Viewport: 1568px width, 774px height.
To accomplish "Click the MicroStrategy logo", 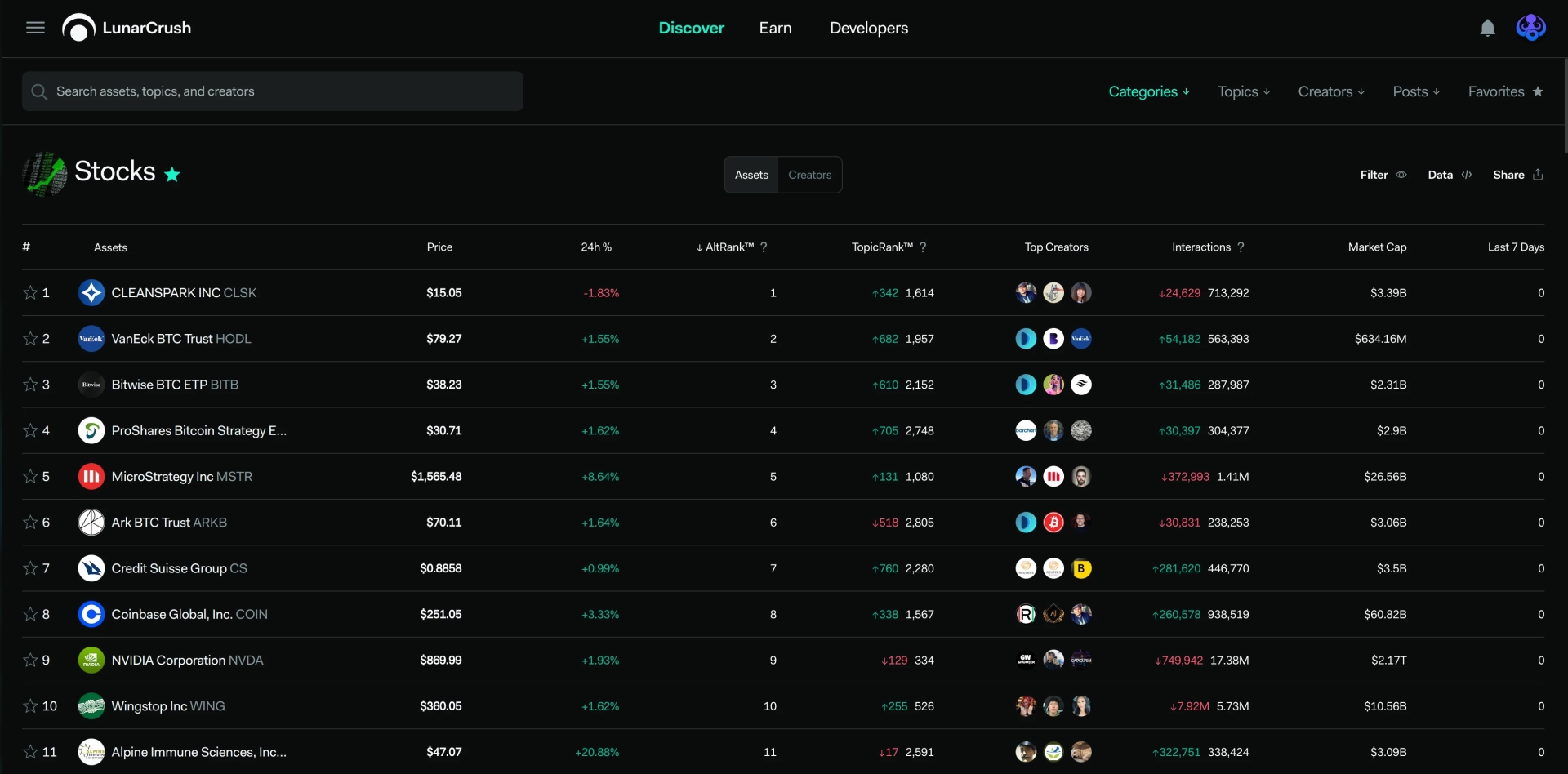I will click(x=91, y=476).
